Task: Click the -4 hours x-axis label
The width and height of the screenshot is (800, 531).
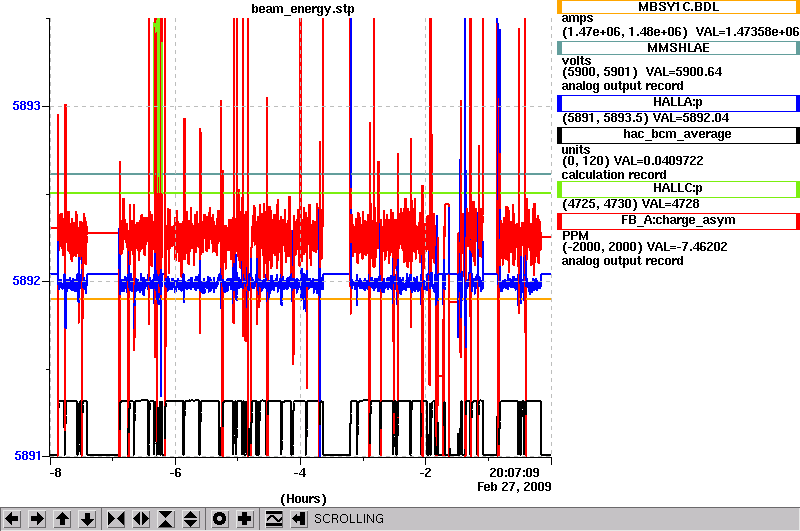Action: pos(300,473)
